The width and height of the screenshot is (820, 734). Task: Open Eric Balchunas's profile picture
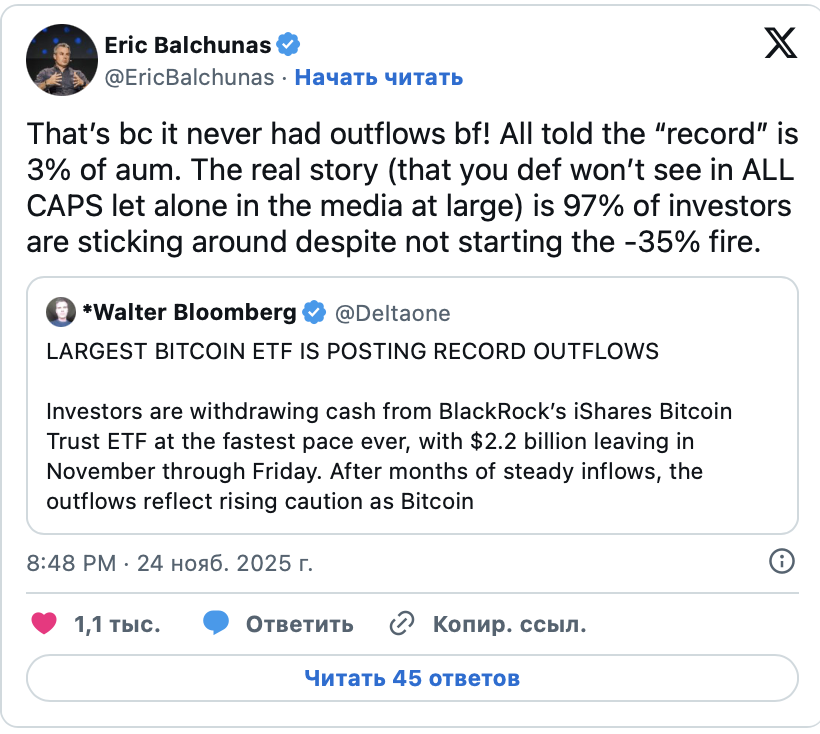62,60
